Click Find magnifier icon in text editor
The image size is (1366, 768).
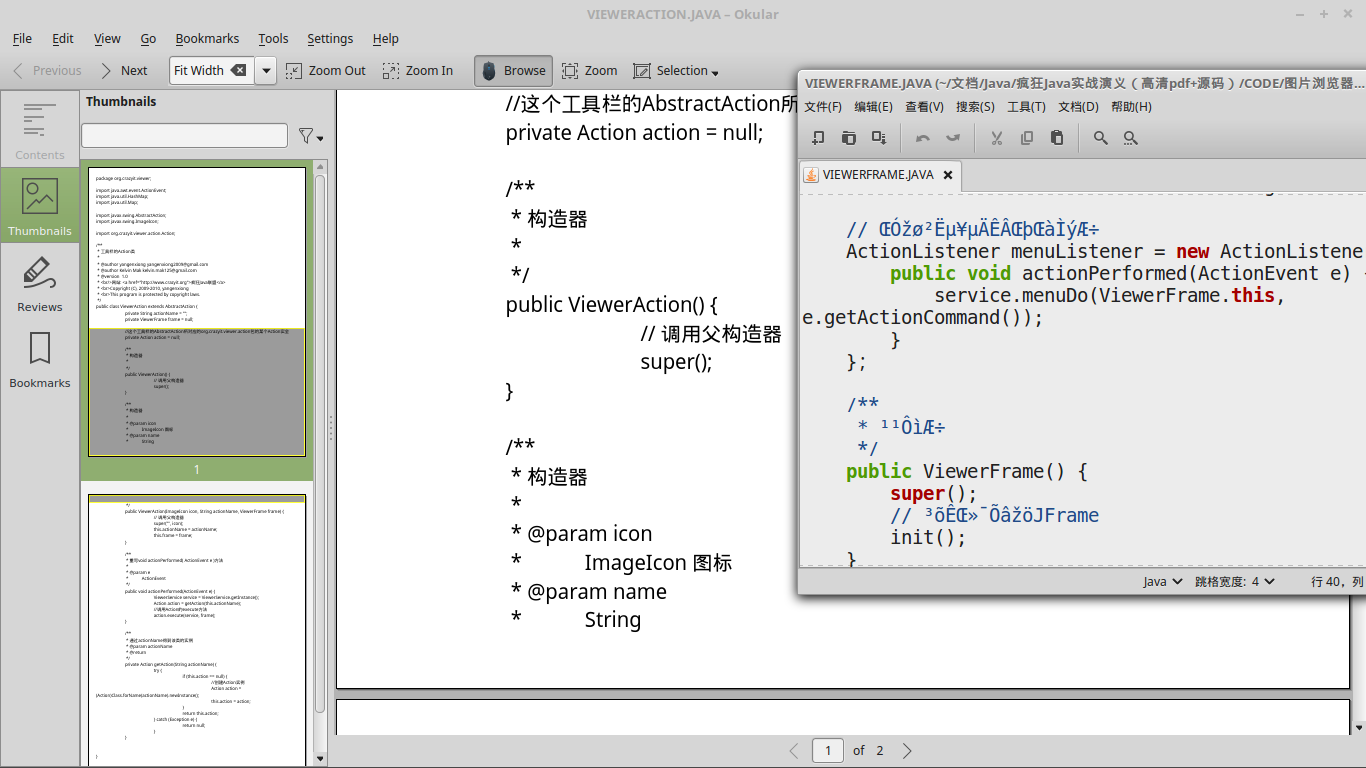1101,138
